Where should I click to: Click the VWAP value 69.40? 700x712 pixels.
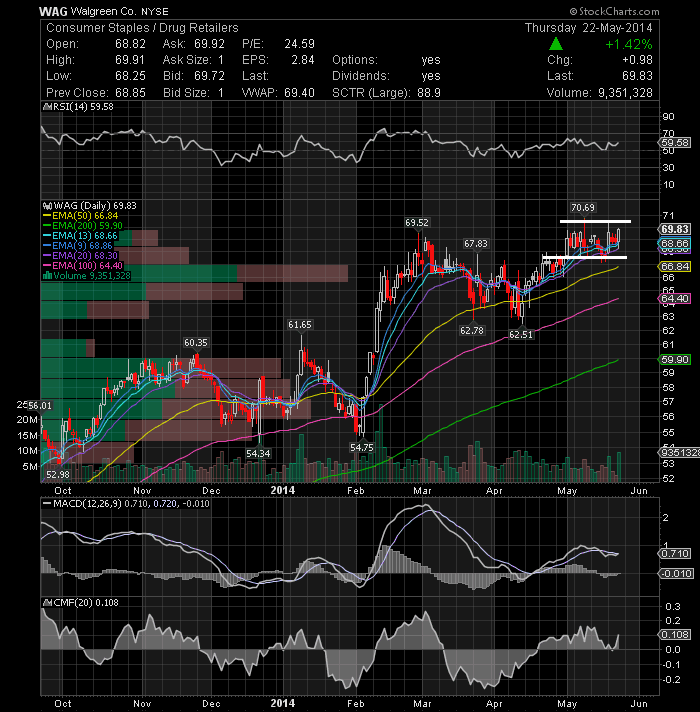[x=300, y=93]
